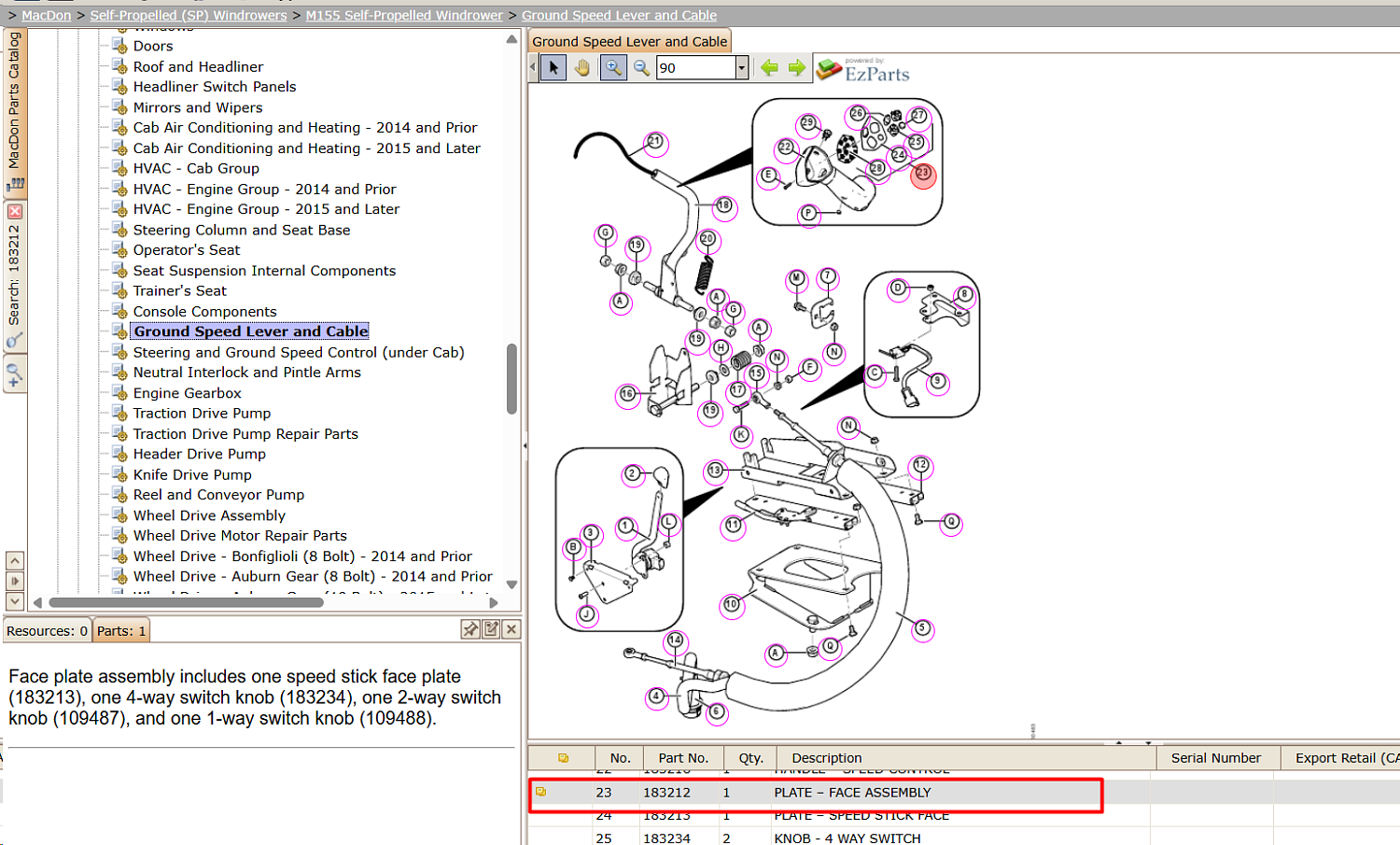Select the arrow pointer tool
The image size is (1400, 845).
click(x=553, y=67)
